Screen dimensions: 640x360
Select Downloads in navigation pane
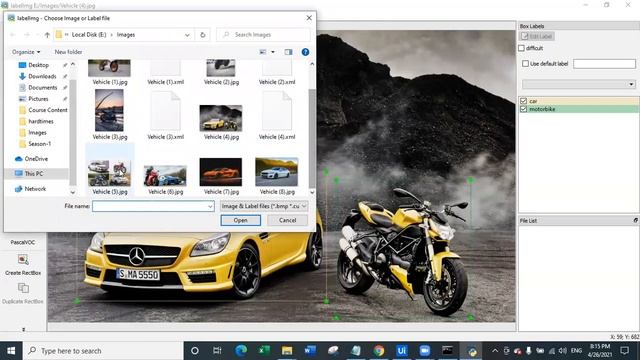tap(42, 76)
